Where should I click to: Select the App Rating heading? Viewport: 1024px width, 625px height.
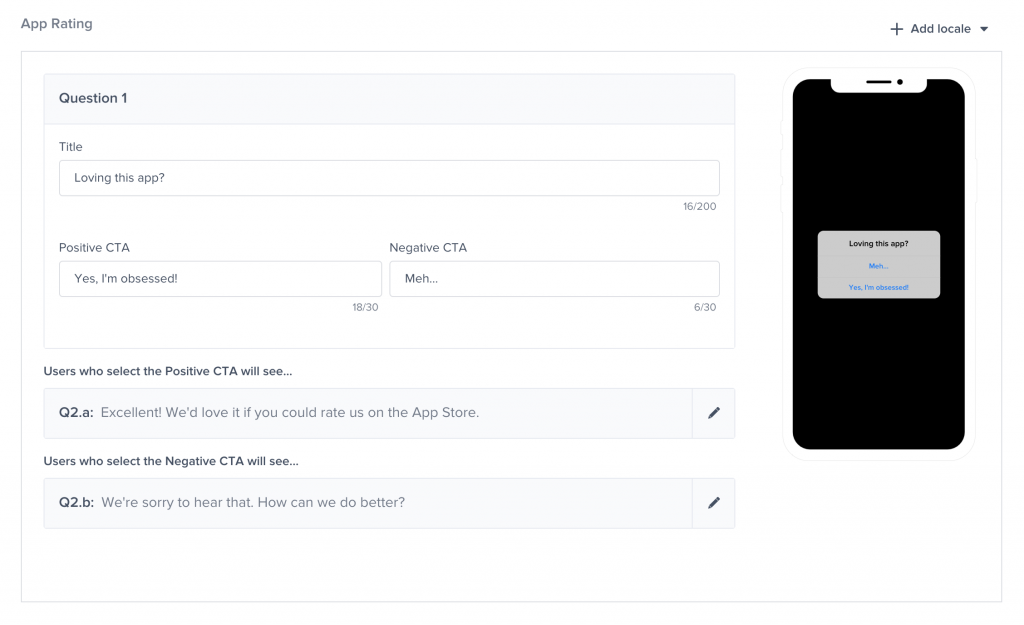57,23
